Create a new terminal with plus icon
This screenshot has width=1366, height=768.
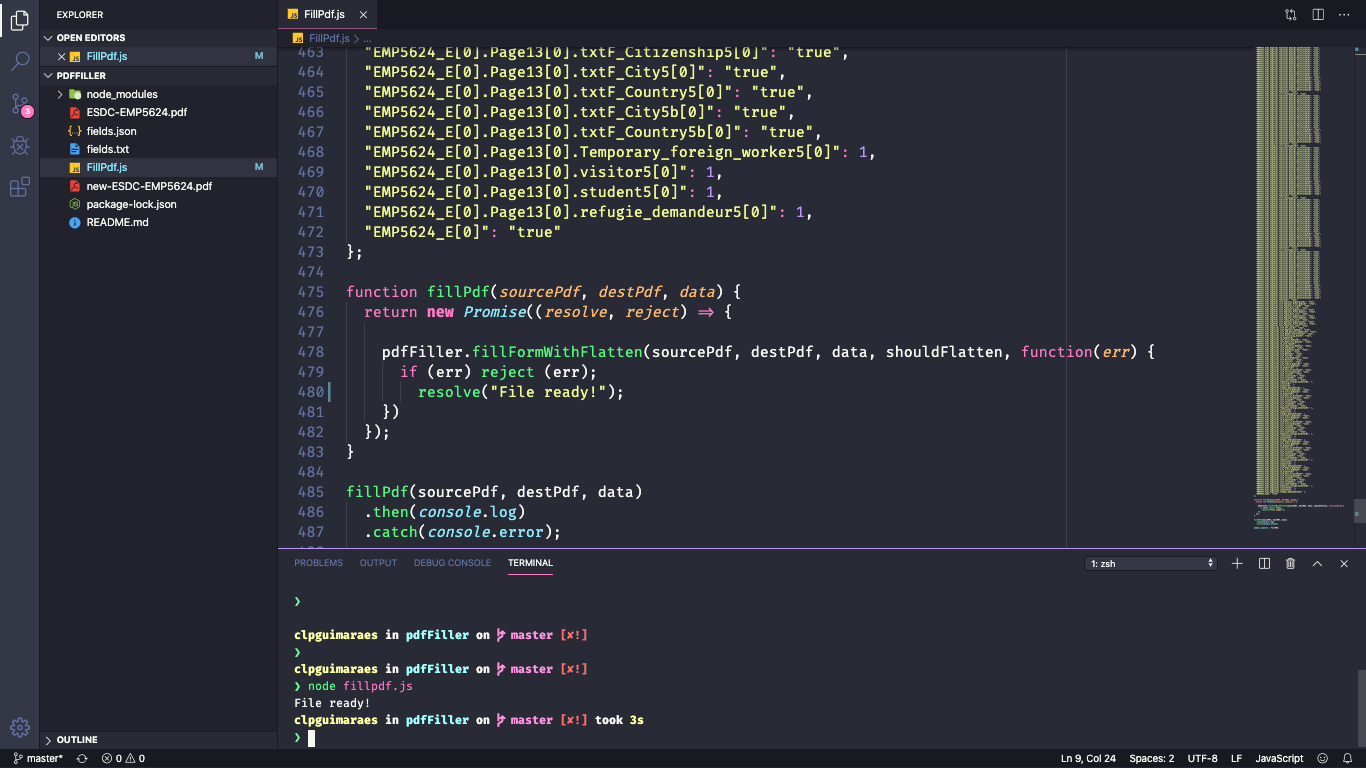click(x=1237, y=564)
